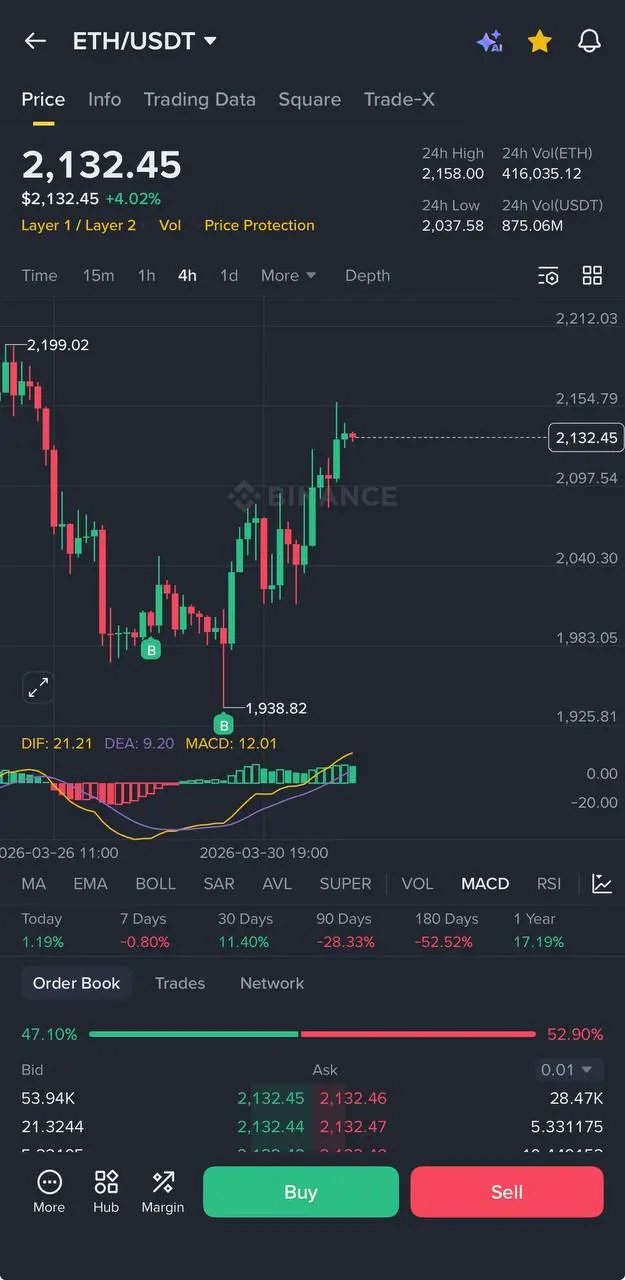
Task: Select the Order Book tab
Action: tap(76, 983)
